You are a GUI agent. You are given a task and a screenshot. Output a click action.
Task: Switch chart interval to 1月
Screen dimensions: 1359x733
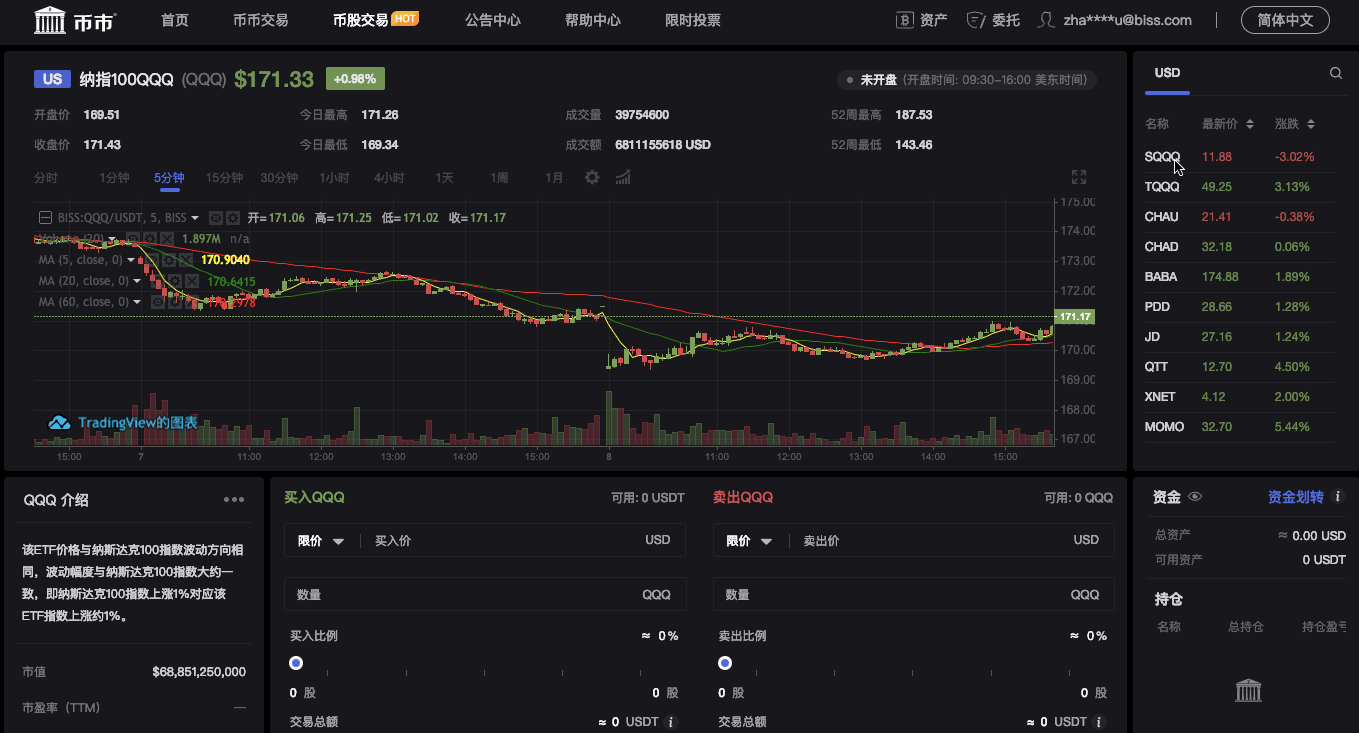tap(554, 178)
